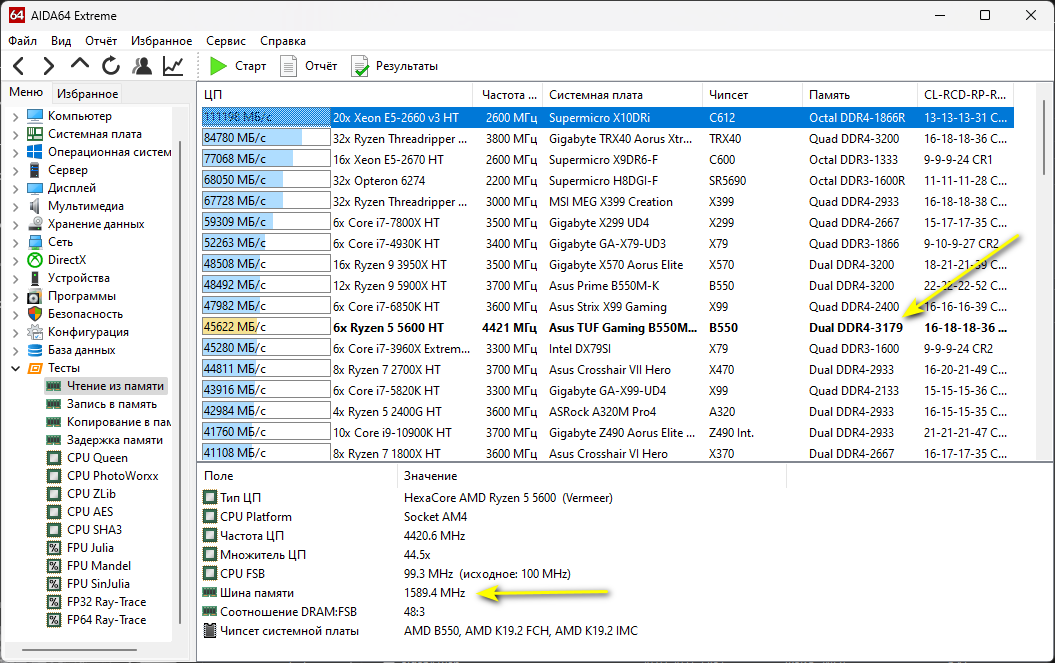Expand the Хранение данных tree node
This screenshot has width=1055, height=663.
click(x=15, y=225)
